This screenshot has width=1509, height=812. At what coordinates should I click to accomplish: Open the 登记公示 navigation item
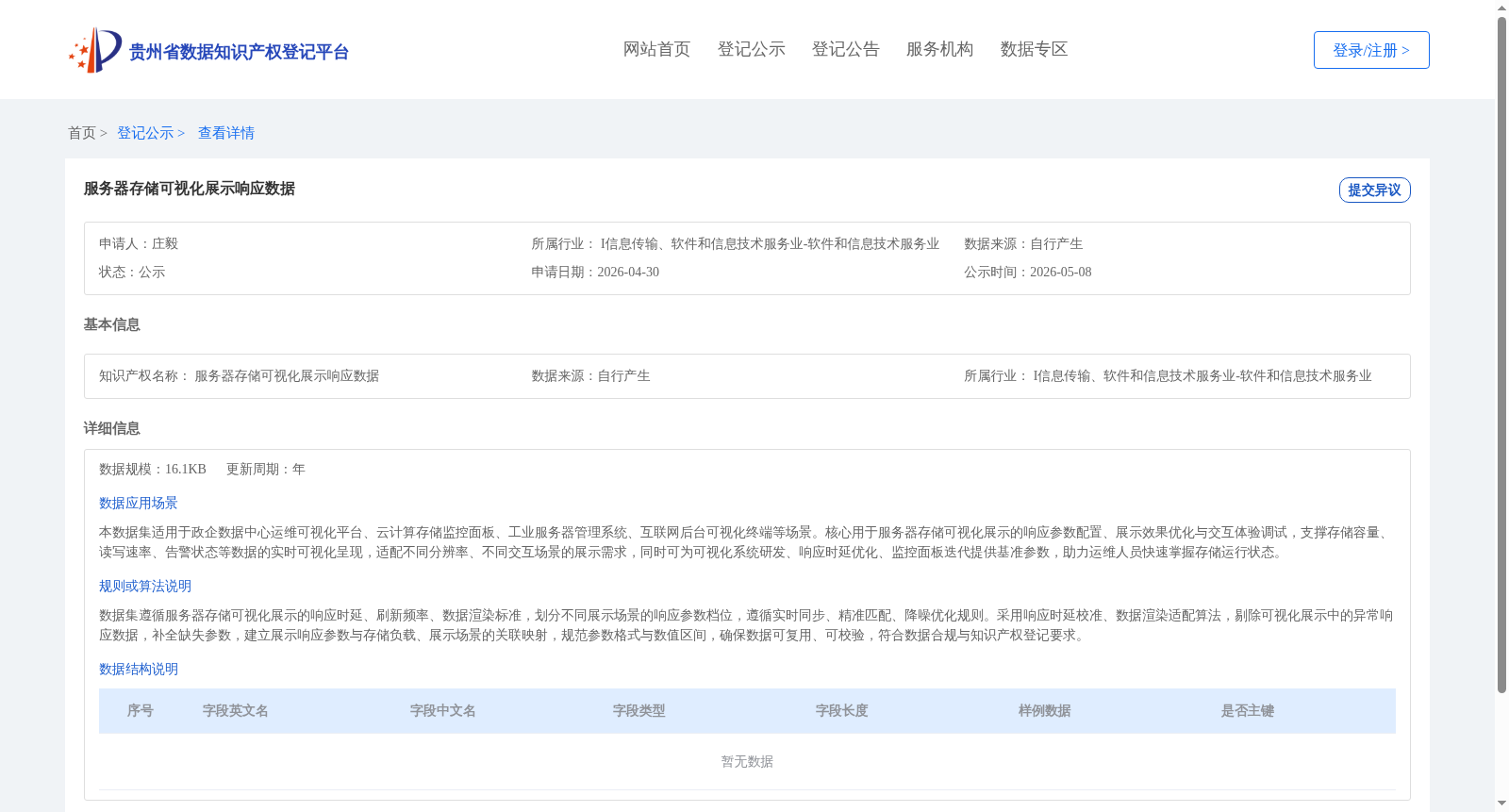coord(751,49)
